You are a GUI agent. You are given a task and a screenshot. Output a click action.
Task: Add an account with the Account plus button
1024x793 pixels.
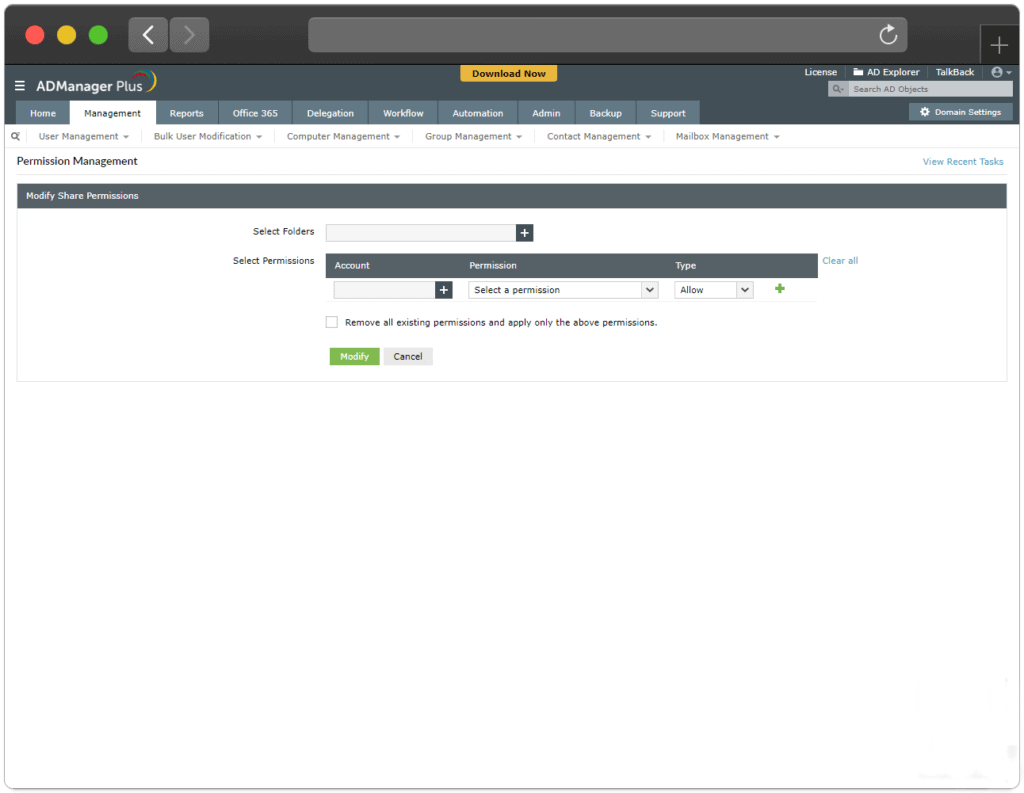(x=444, y=290)
